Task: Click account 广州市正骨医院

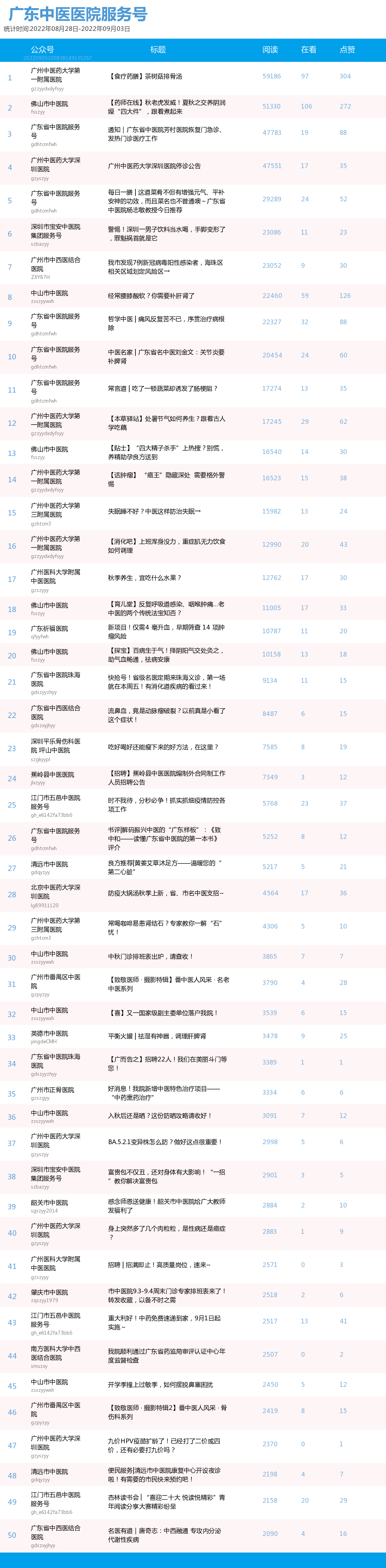Action: (x=52, y=1090)
